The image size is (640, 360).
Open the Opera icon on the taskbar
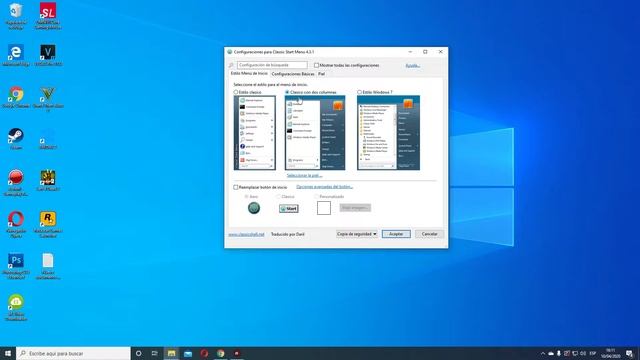pos(204,353)
